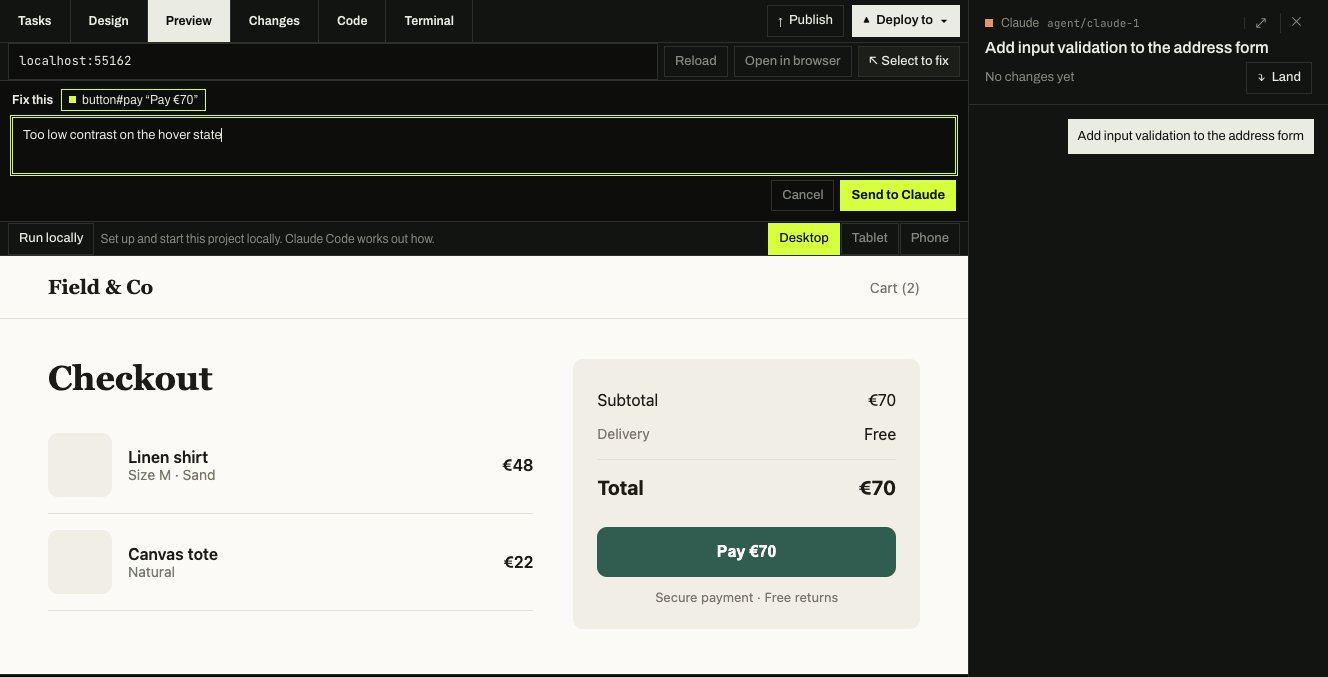Viewport: 1328px width, 677px height.
Task: Click the €48 price
Action: coord(518,465)
